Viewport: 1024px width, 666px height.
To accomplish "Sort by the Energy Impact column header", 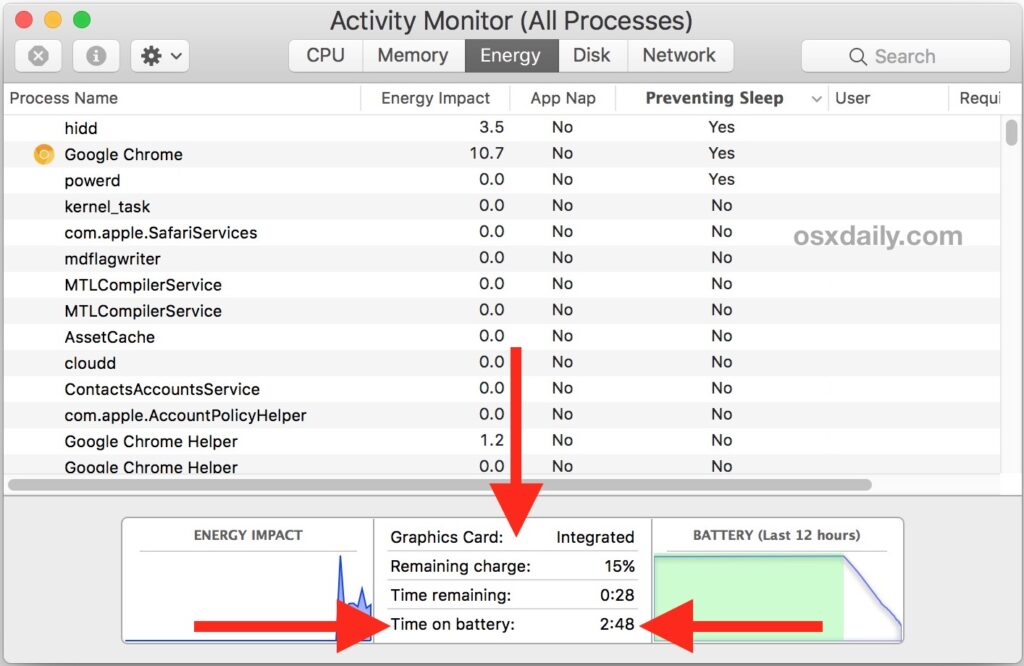I will 434,98.
